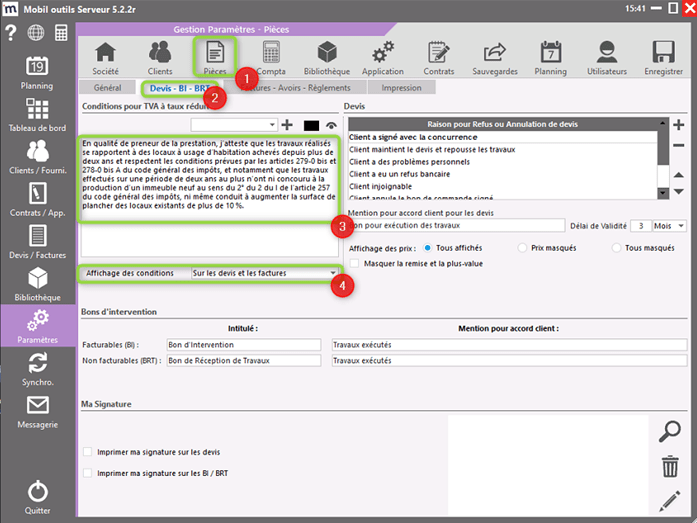The image size is (697, 523).
Task: Enable Masquer la remise et la plus-value
Action: pos(355,262)
